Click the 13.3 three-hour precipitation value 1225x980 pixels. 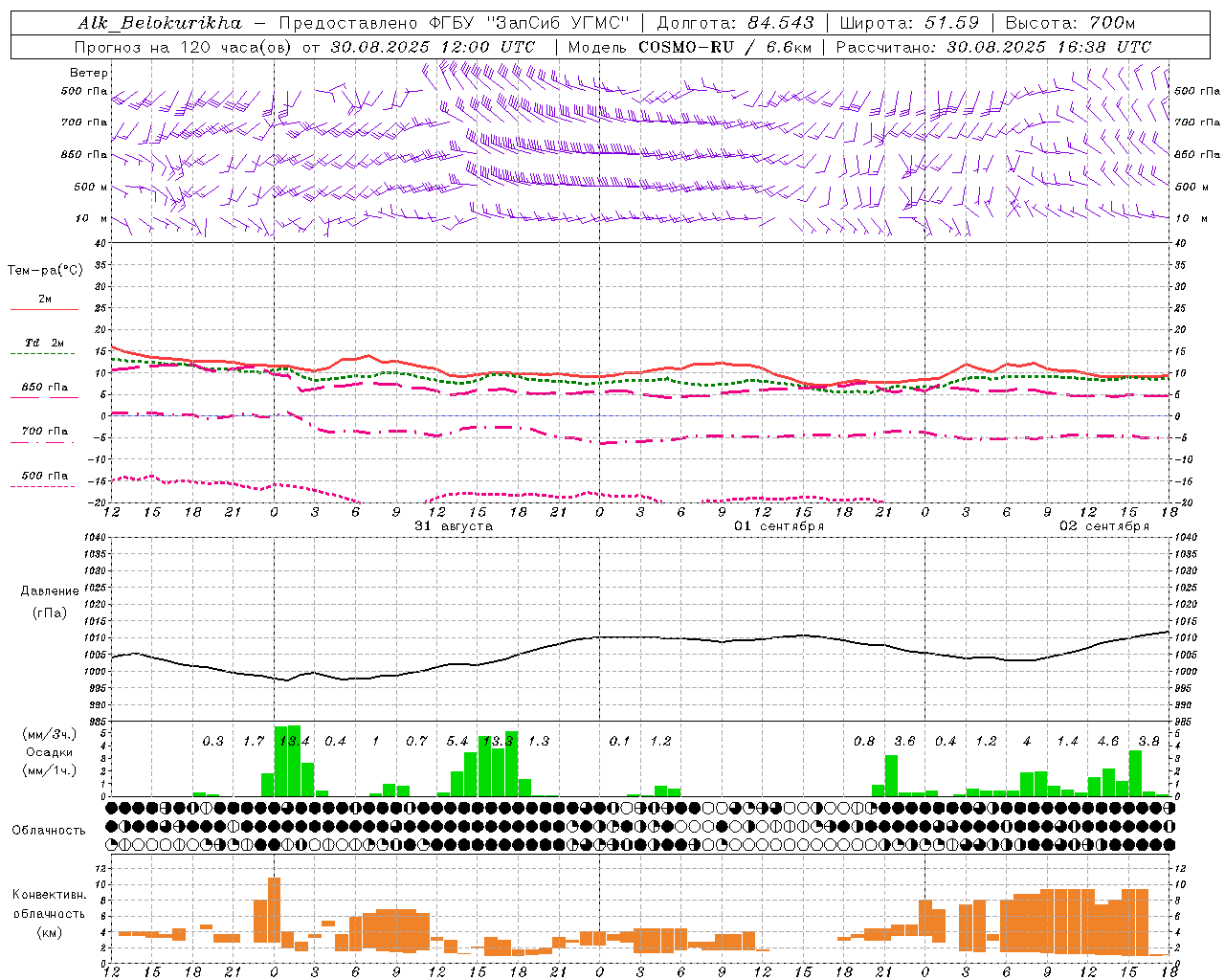498,741
